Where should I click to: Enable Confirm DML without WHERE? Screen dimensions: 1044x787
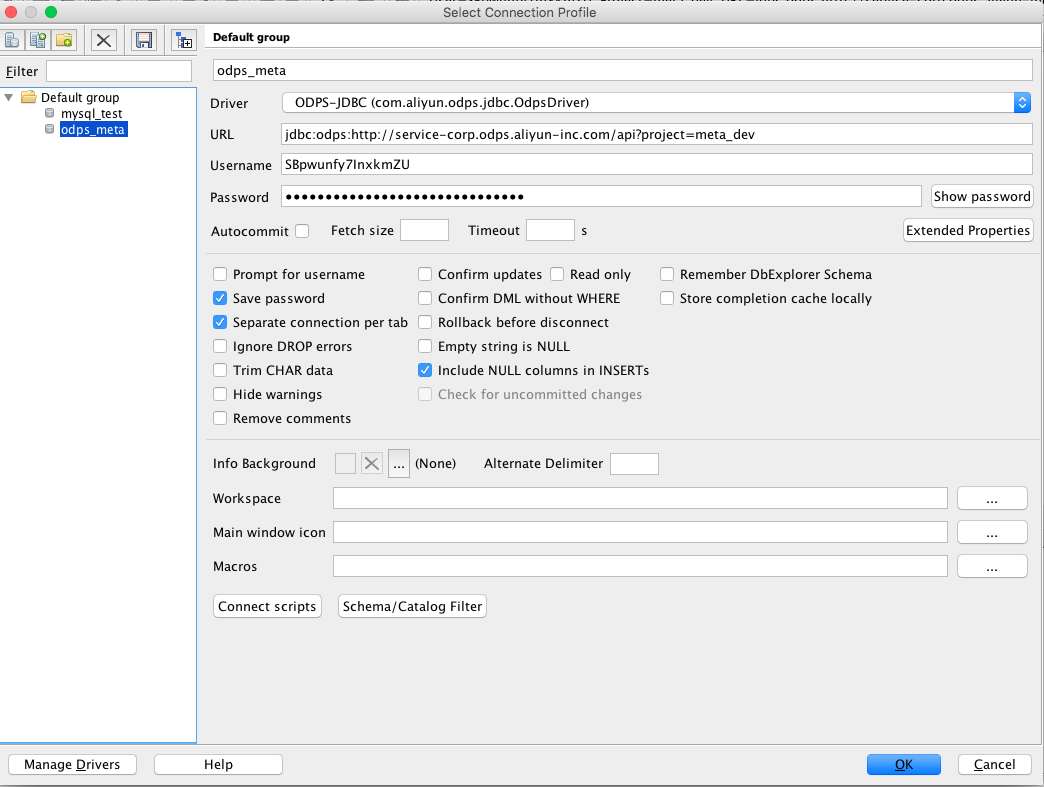(425, 298)
